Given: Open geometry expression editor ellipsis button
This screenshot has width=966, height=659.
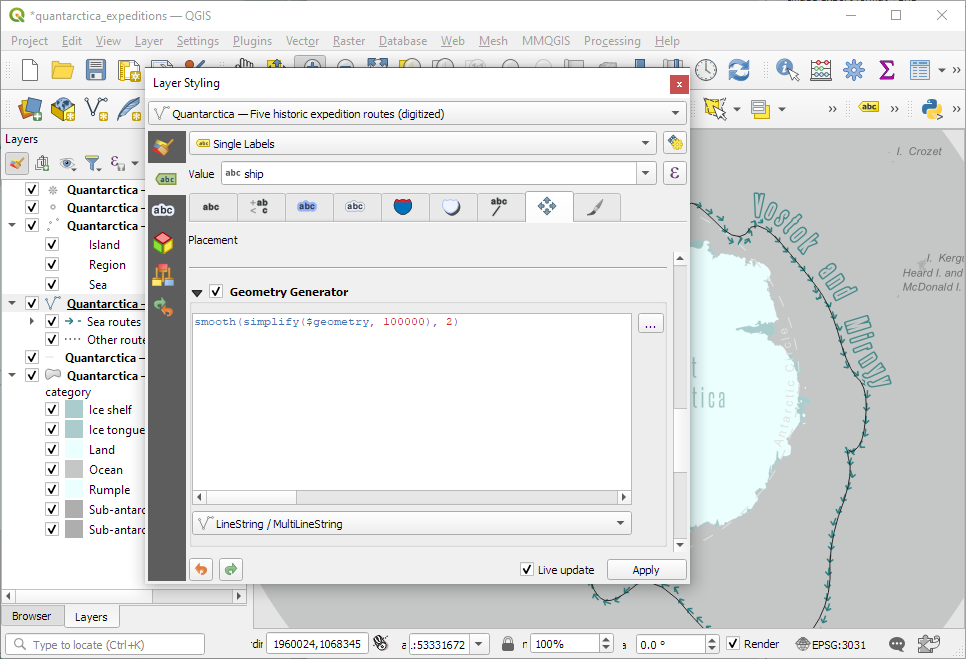Looking at the screenshot, I should [651, 323].
